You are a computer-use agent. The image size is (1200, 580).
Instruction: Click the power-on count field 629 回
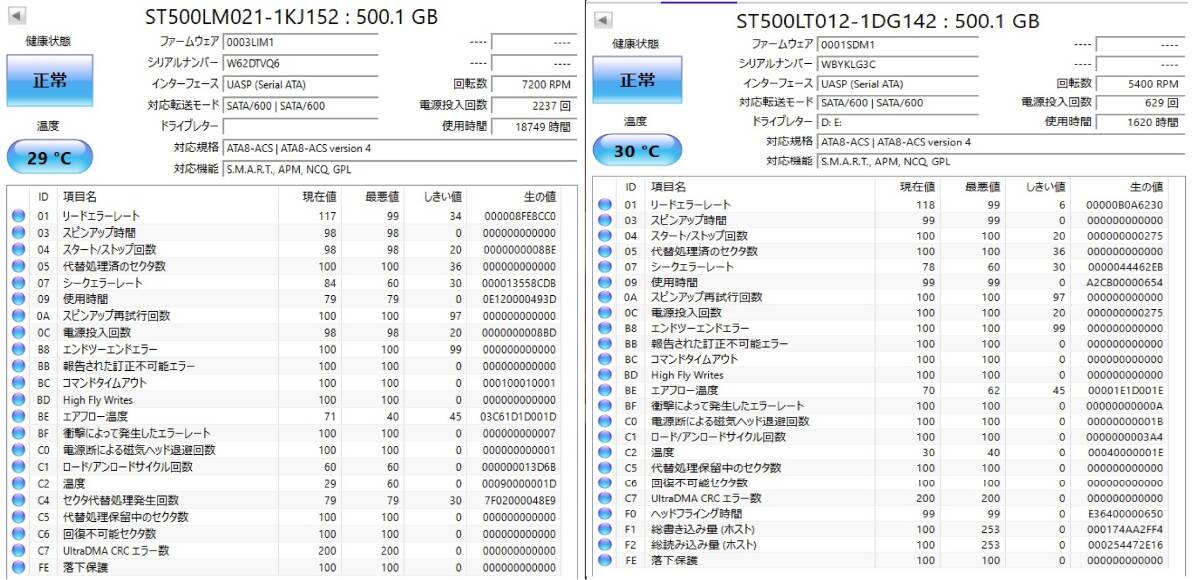click(1140, 102)
